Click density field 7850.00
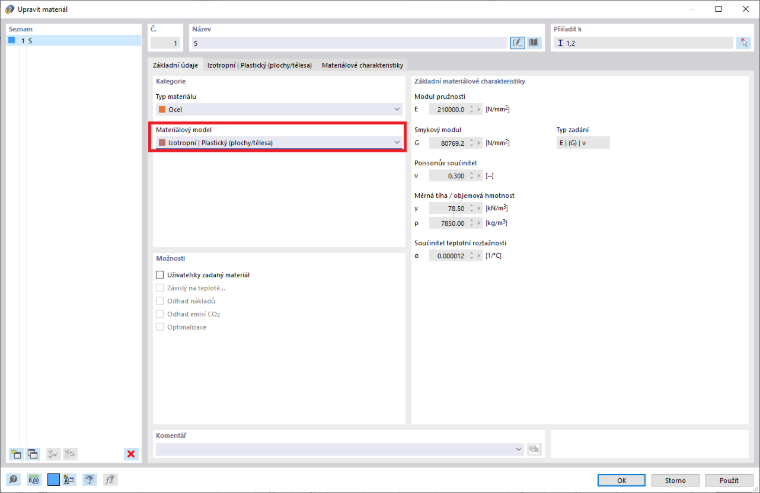The image size is (760, 493). tap(448, 223)
